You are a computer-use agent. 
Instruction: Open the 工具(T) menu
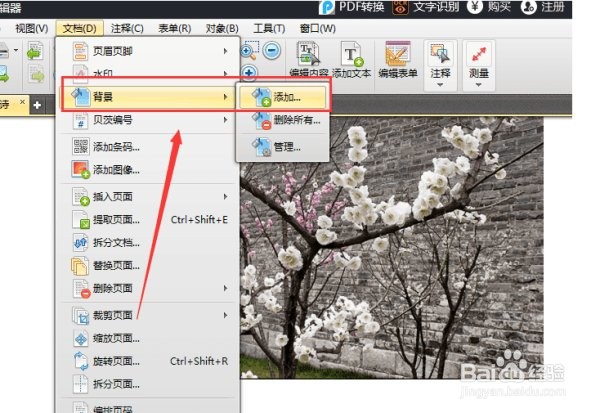269,28
